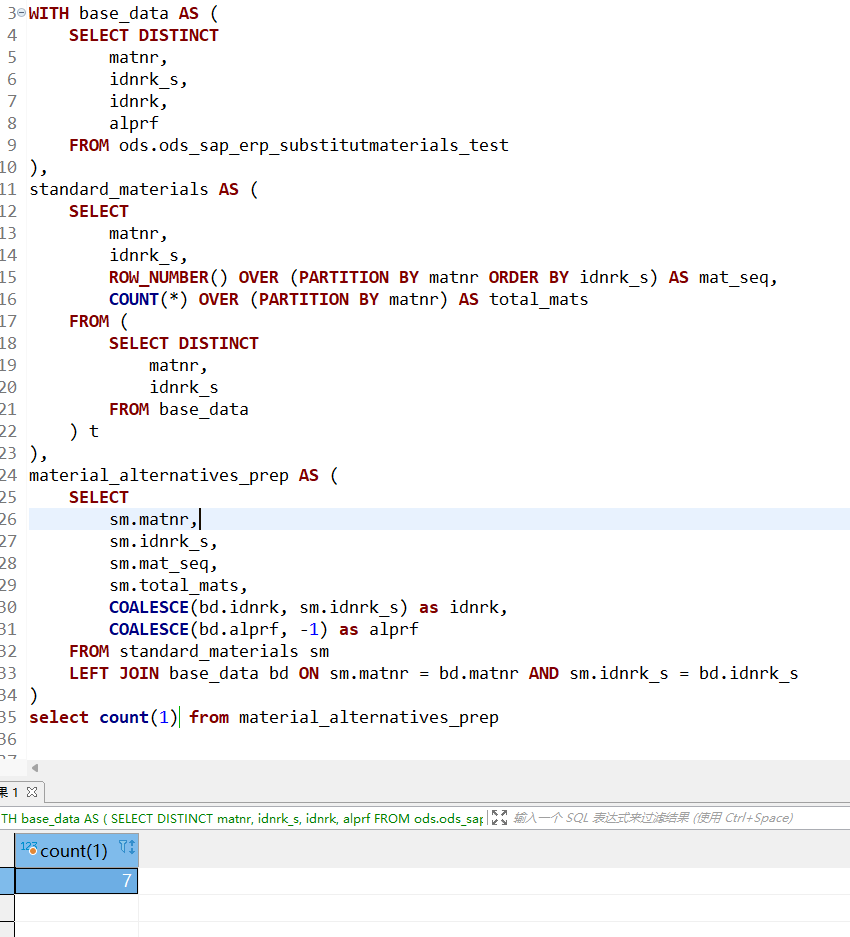Collapse the WITH base_data code fold
Image resolution: width=850 pixels, height=937 pixels.
pos(22,13)
